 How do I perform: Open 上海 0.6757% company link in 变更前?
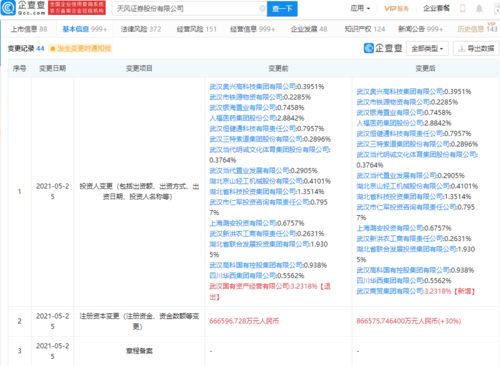tap(243, 223)
